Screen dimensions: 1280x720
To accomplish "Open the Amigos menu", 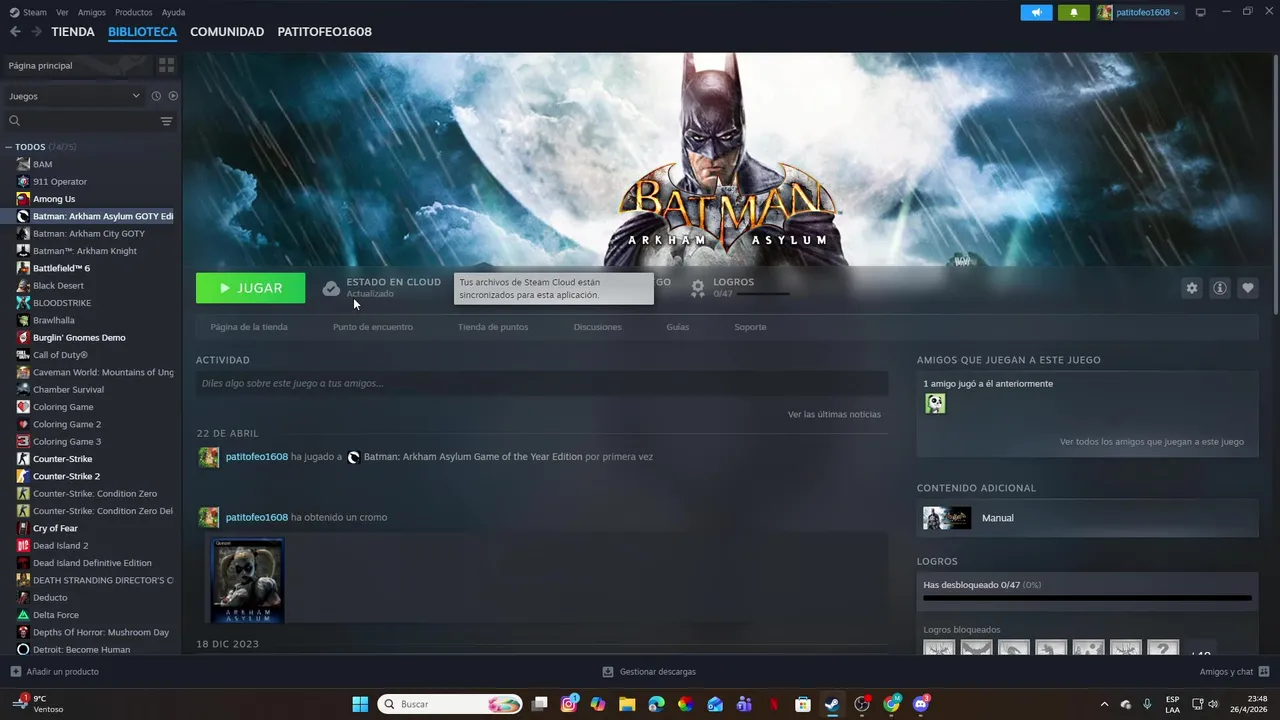I will coord(92,12).
